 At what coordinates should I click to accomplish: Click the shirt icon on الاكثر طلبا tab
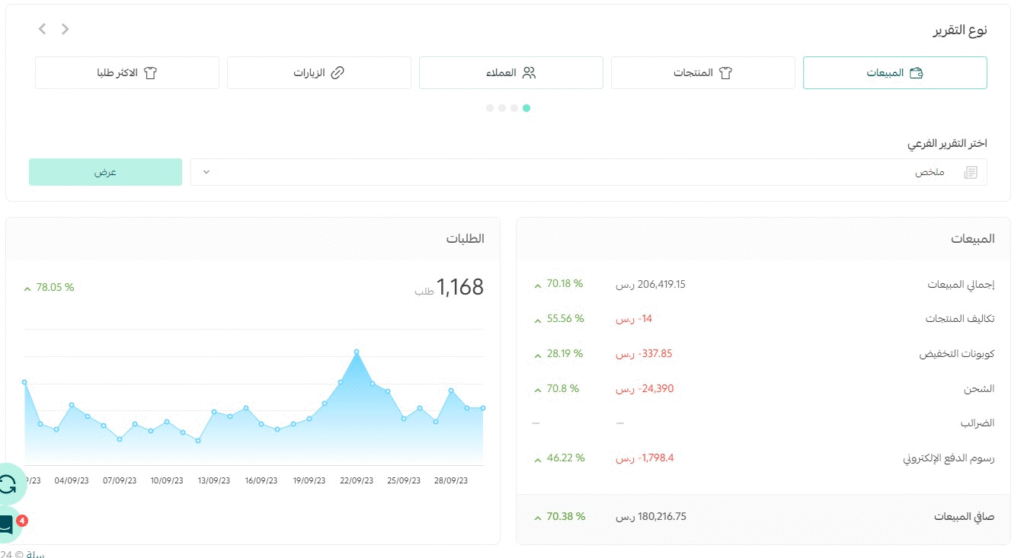pyautogui.click(x=151, y=73)
